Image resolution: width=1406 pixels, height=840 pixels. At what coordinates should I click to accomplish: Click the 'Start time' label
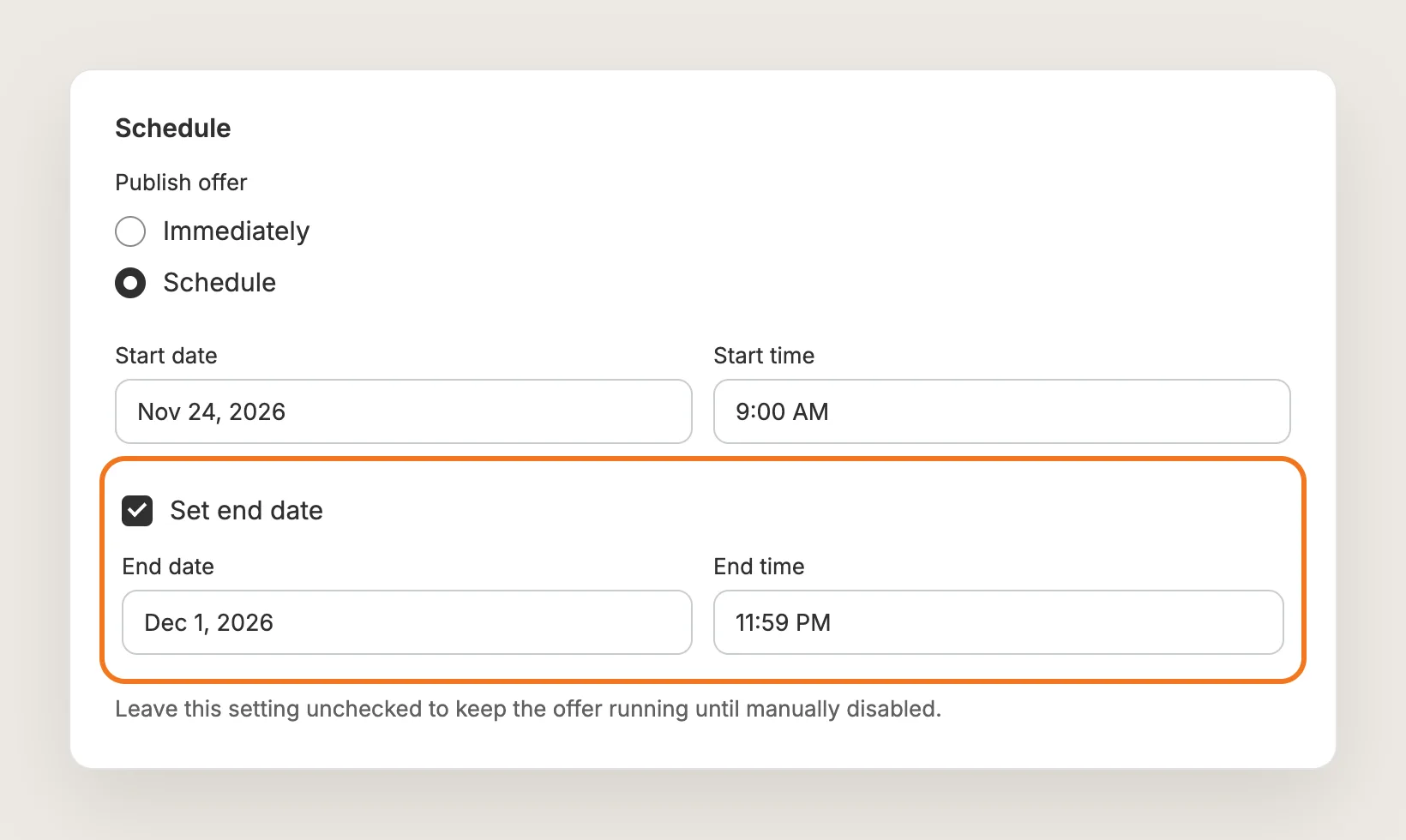coord(764,356)
